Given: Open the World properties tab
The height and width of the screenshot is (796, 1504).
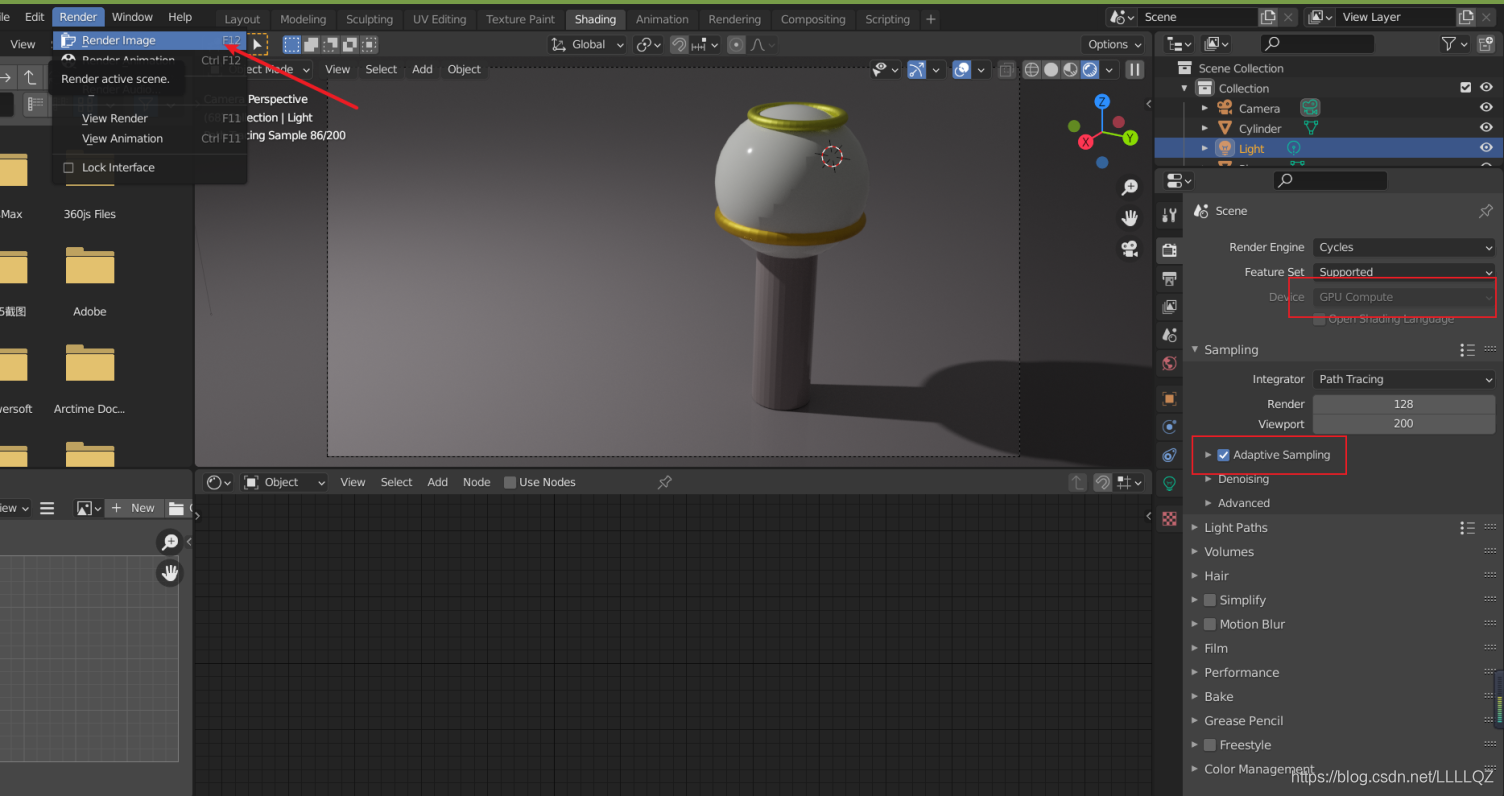Looking at the screenshot, I should pos(1169,364).
